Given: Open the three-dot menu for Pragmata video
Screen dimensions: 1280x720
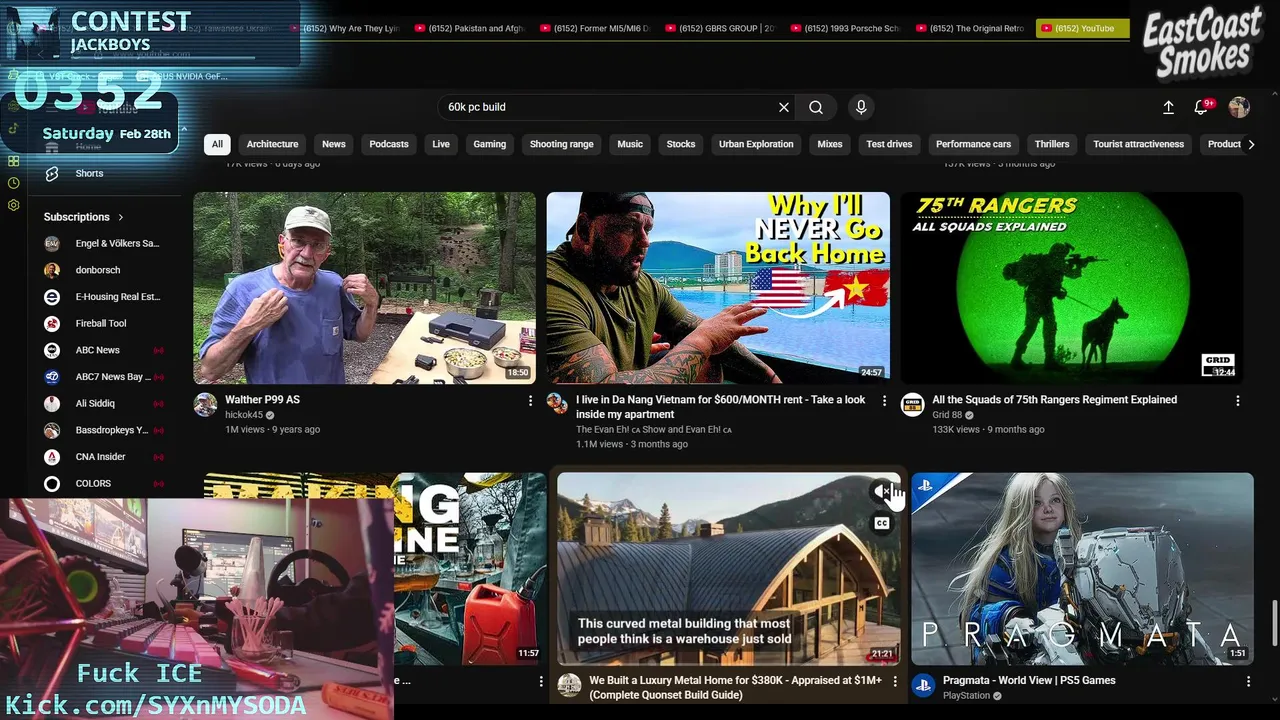Looking at the screenshot, I should [x=1248, y=681].
